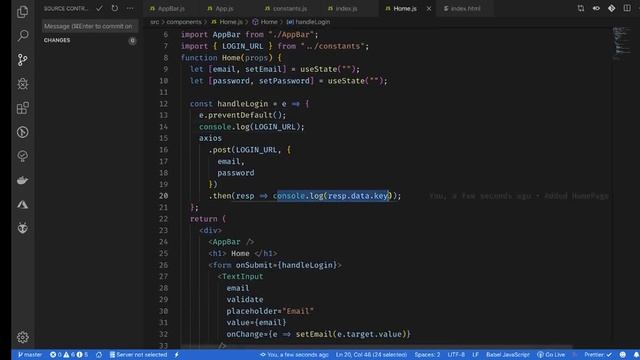
Task: Change indentation via Spaces: 2
Action: pos(427,355)
